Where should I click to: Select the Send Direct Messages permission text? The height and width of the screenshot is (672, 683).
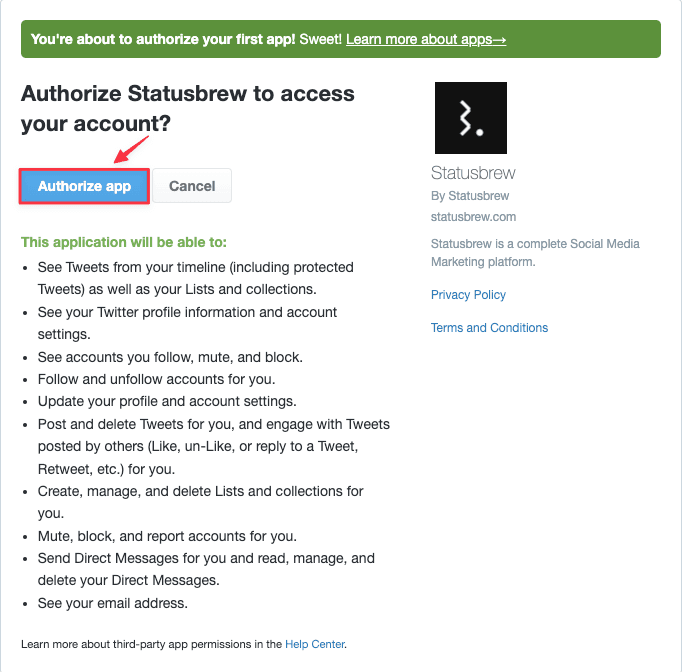point(206,569)
